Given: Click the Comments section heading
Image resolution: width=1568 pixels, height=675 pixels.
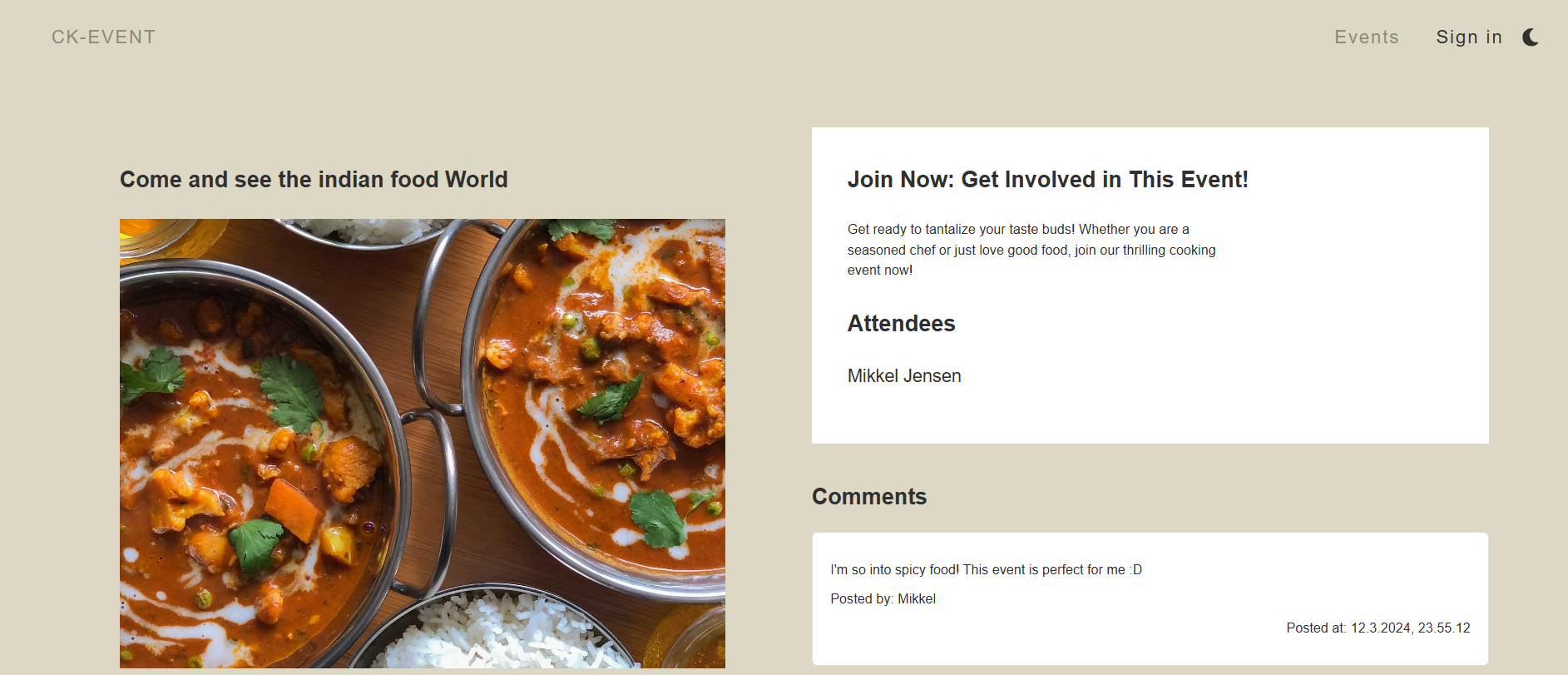Looking at the screenshot, I should pos(868,496).
